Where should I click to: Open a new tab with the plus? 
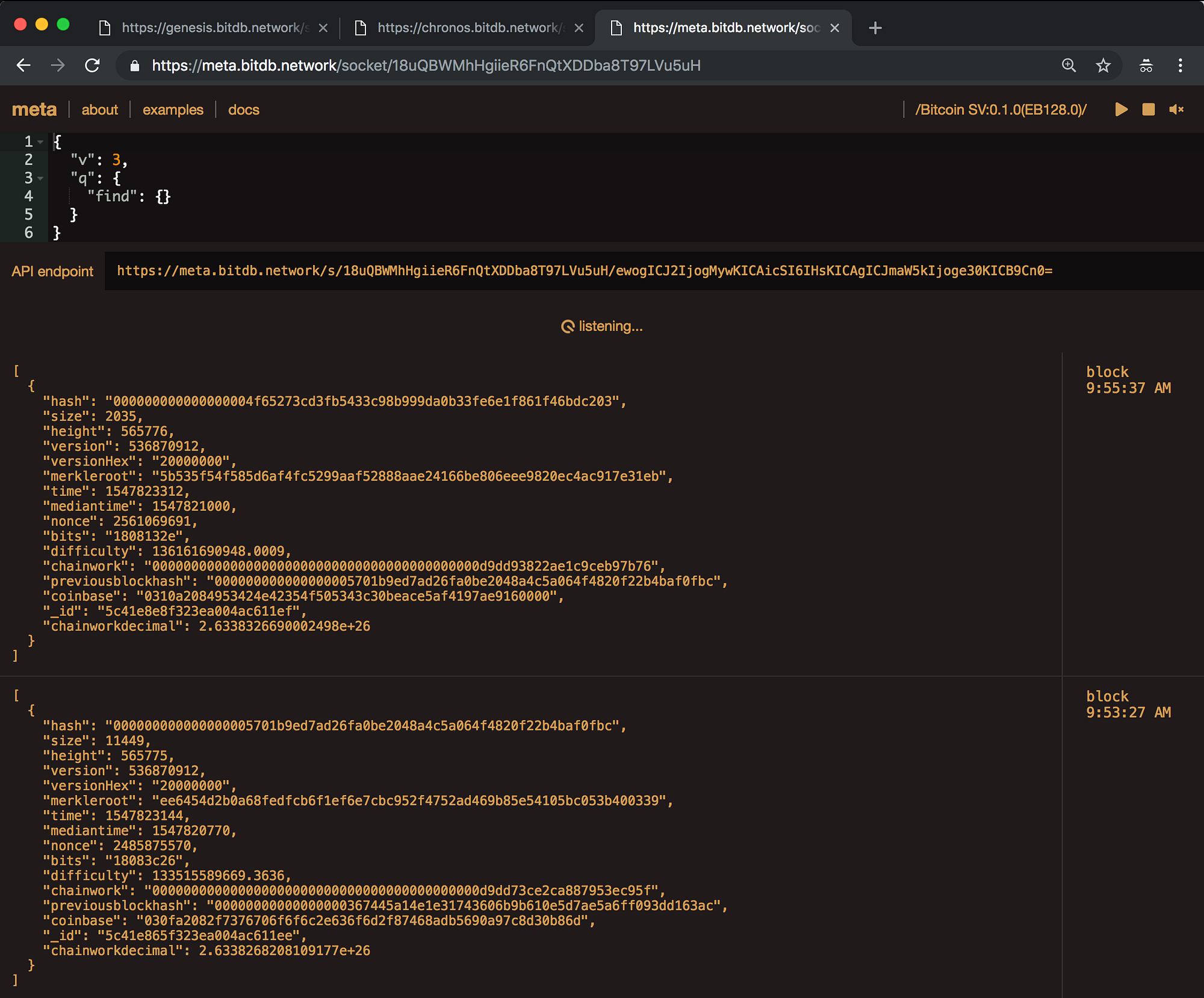pyautogui.click(x=875, y=28)
